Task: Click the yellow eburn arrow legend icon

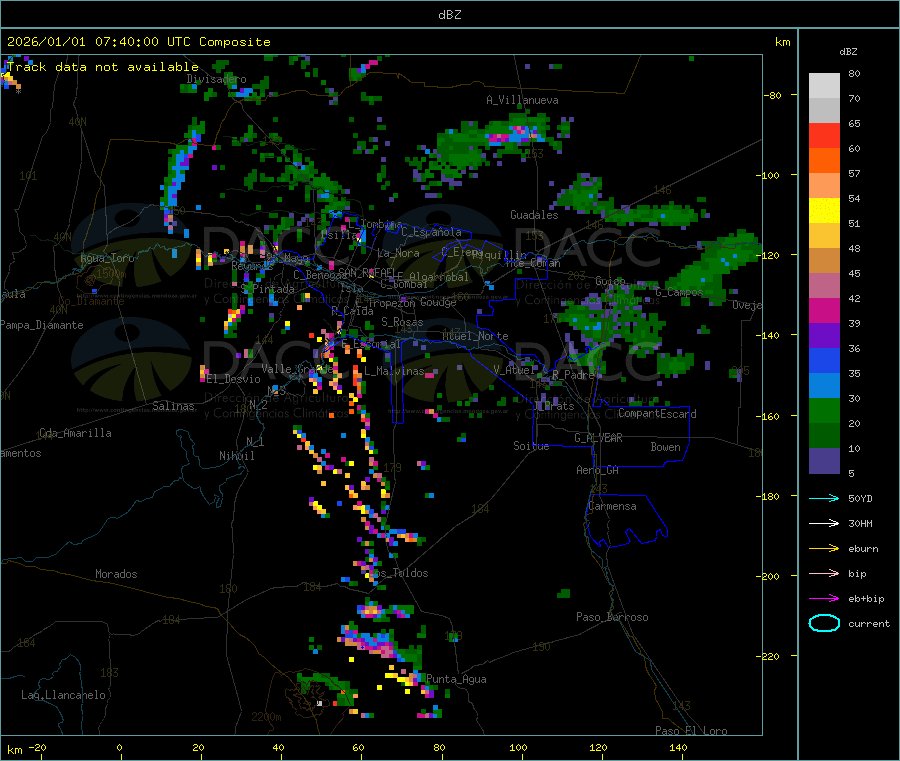Action: point(824,548)
